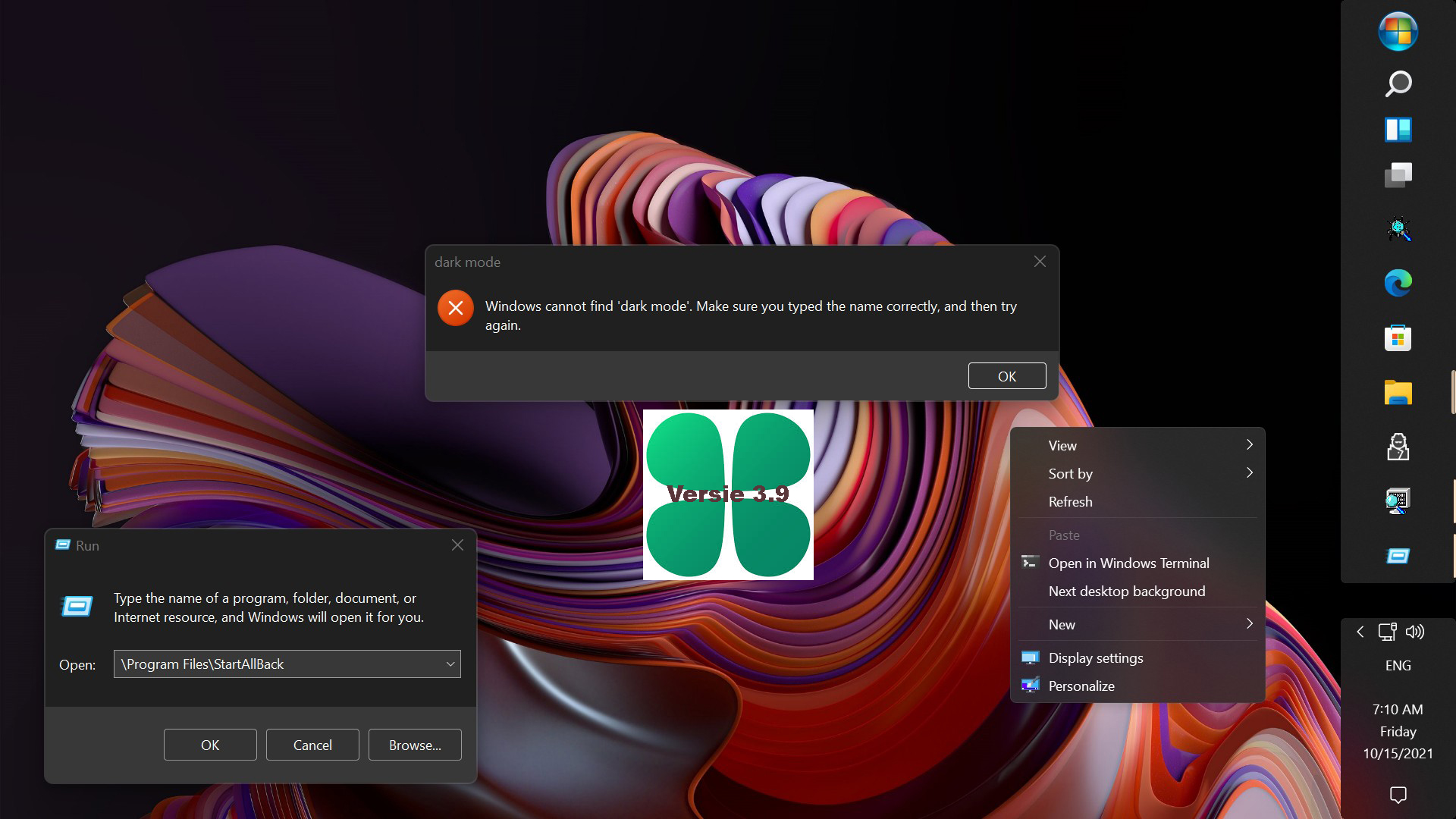Click the green clover Versie 3.9 image
Screen dimensions: 1456x819
tap(728, 494)
